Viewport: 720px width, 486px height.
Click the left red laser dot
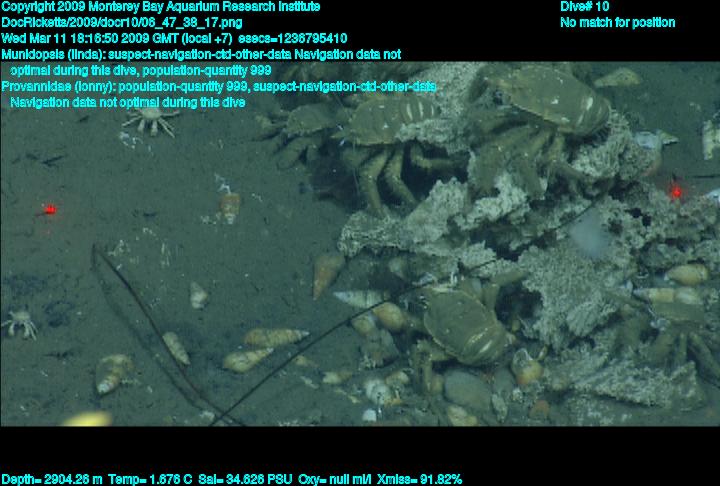pos(47,209)
